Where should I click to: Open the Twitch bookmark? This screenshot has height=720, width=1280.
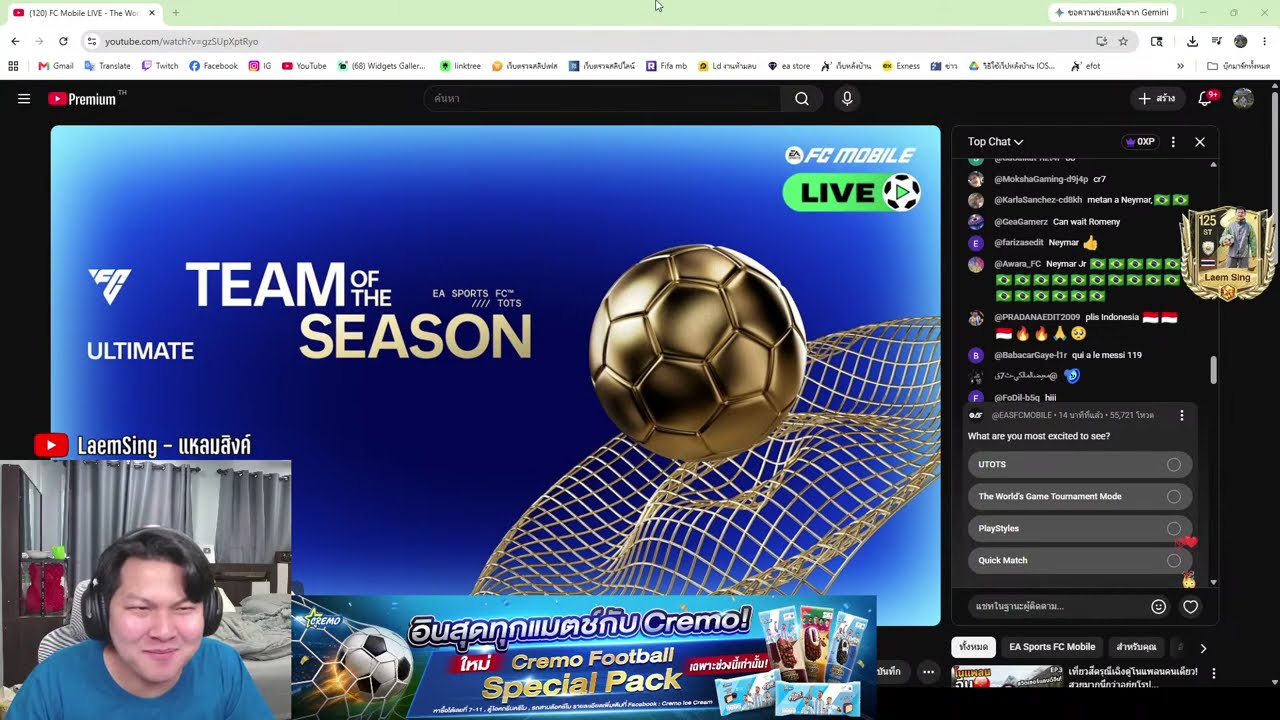tap(160, 66)
